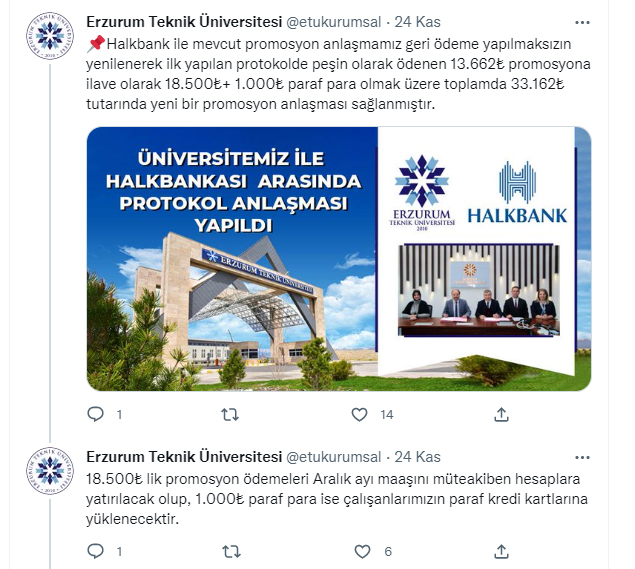This screenshot has height=569, width=635.
Task: Open more options on the second tweet
Action: (582, 458)
